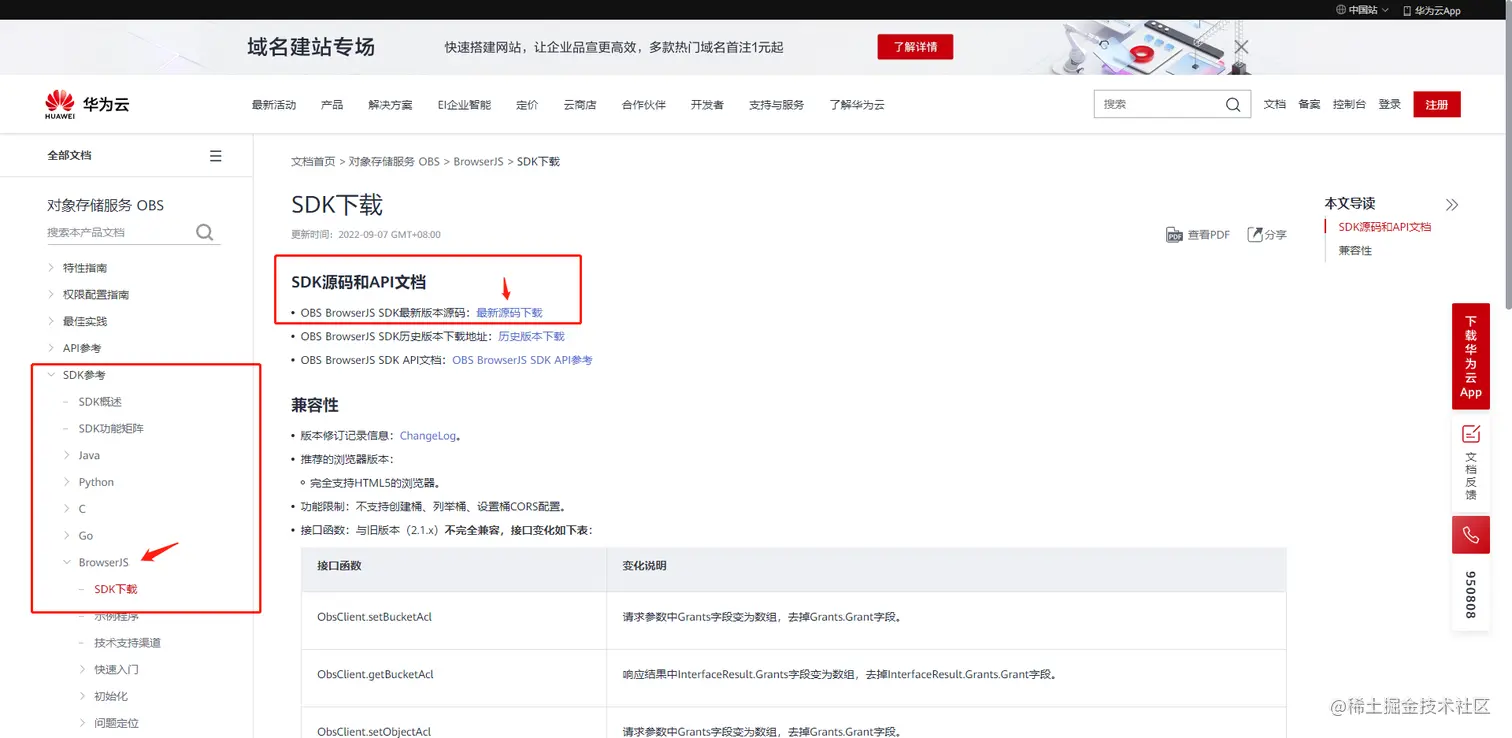The height and width of the screenshot is (738, 1512).
Task: Click the sidebar documentation search icon
Action: tap(205, 232)
